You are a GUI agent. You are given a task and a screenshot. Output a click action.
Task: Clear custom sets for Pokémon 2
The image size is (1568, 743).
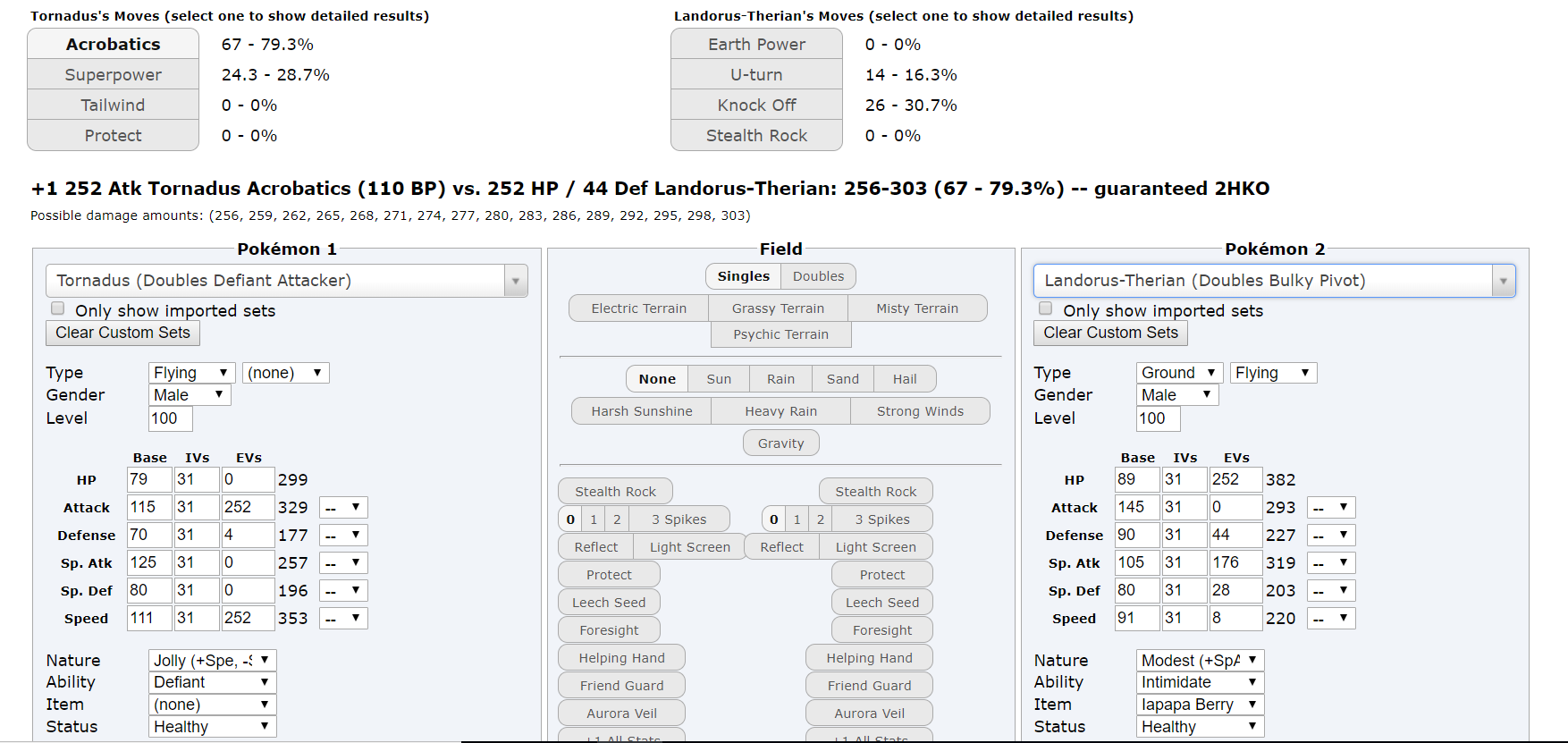[x=1111, y=333]
